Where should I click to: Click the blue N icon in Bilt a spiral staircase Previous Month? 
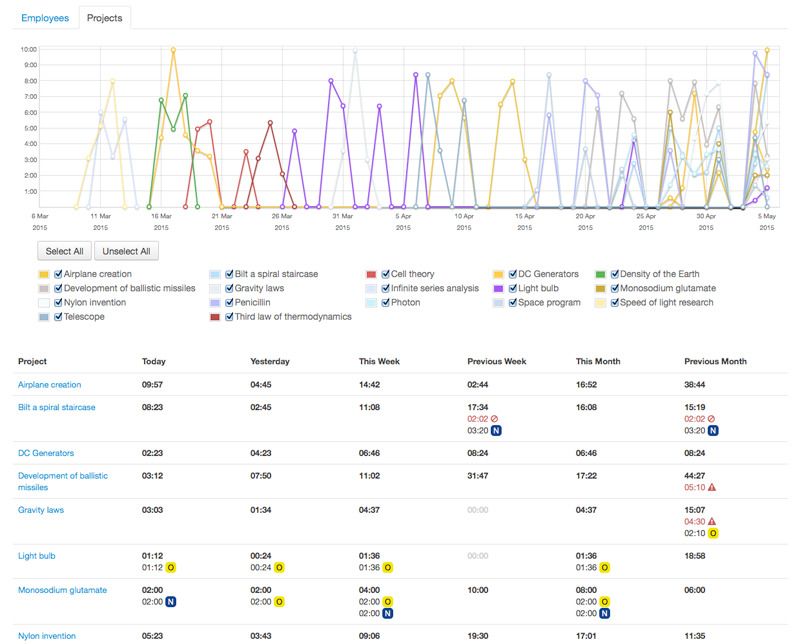click(x=712, y=431)
